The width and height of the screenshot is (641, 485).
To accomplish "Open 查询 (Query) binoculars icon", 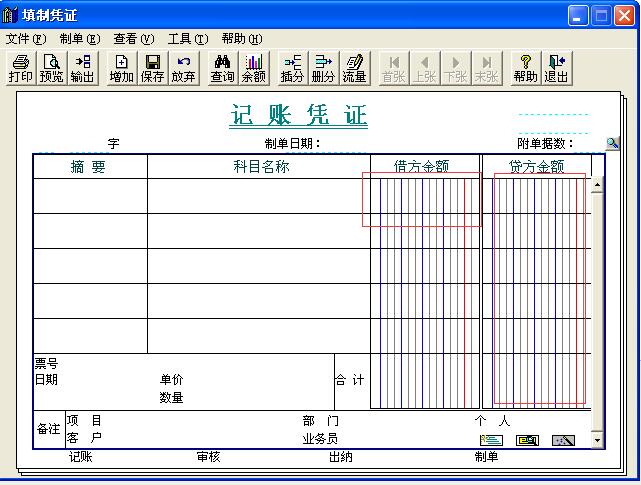I will (222, 68).
